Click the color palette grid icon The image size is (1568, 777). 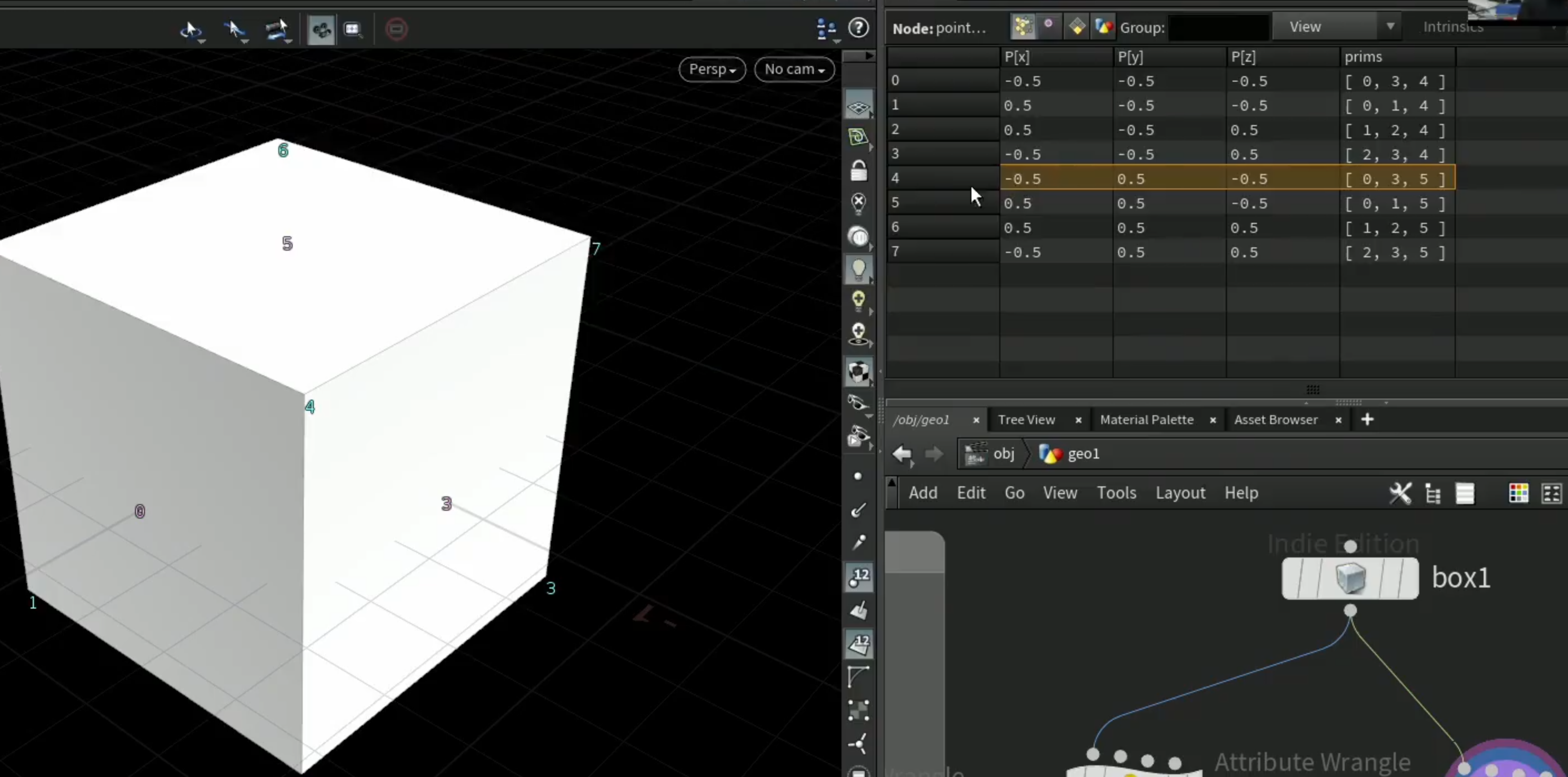coord(1518,492)
